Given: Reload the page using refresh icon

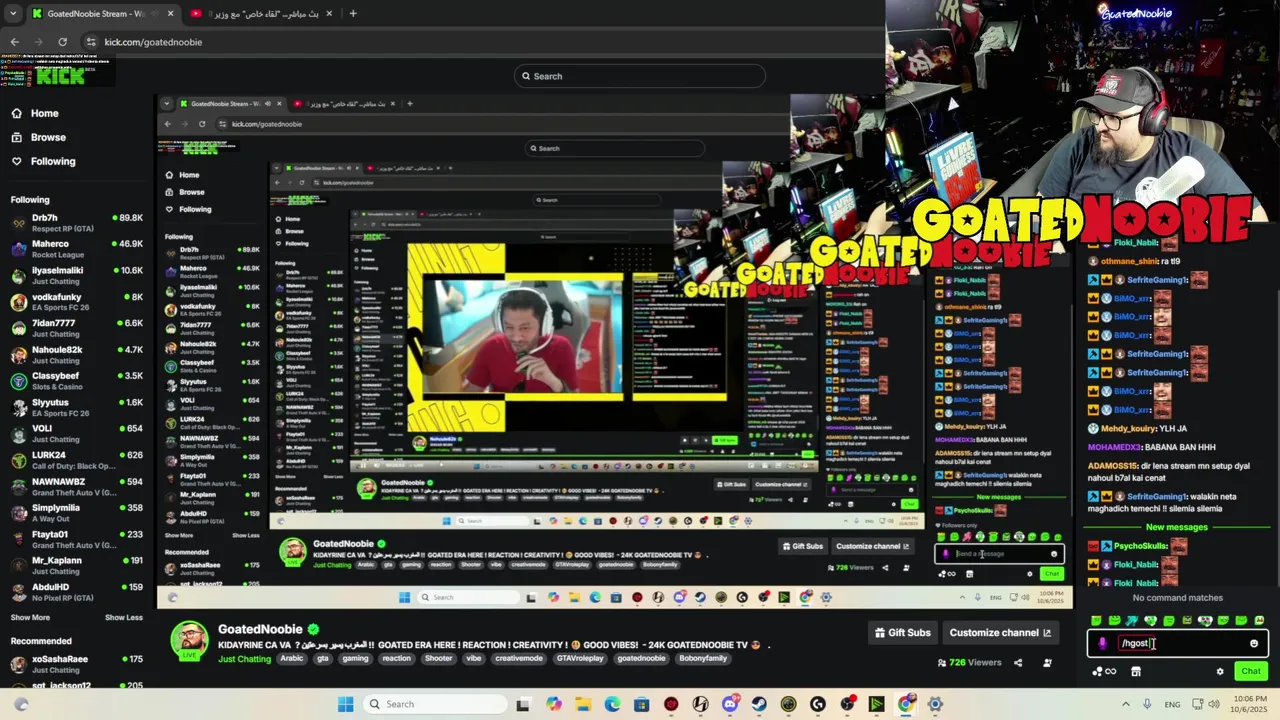Looking at the screenshot, I should click(62, 42).
